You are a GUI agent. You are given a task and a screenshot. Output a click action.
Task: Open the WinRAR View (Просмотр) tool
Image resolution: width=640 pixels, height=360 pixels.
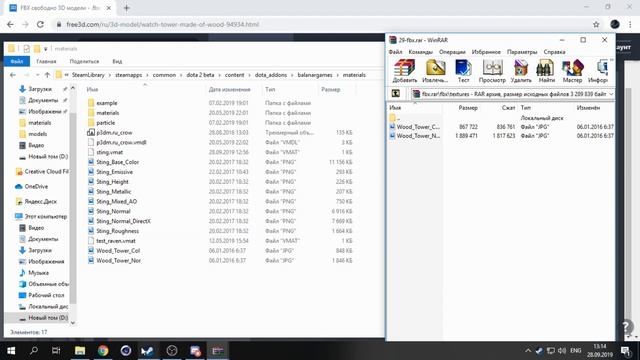(x=492, y=71)
